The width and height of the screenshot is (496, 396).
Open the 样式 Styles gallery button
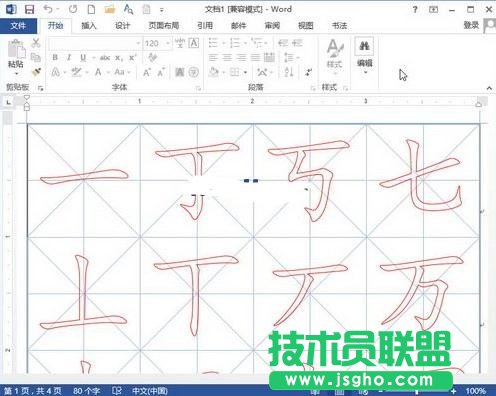pos(334,56)
